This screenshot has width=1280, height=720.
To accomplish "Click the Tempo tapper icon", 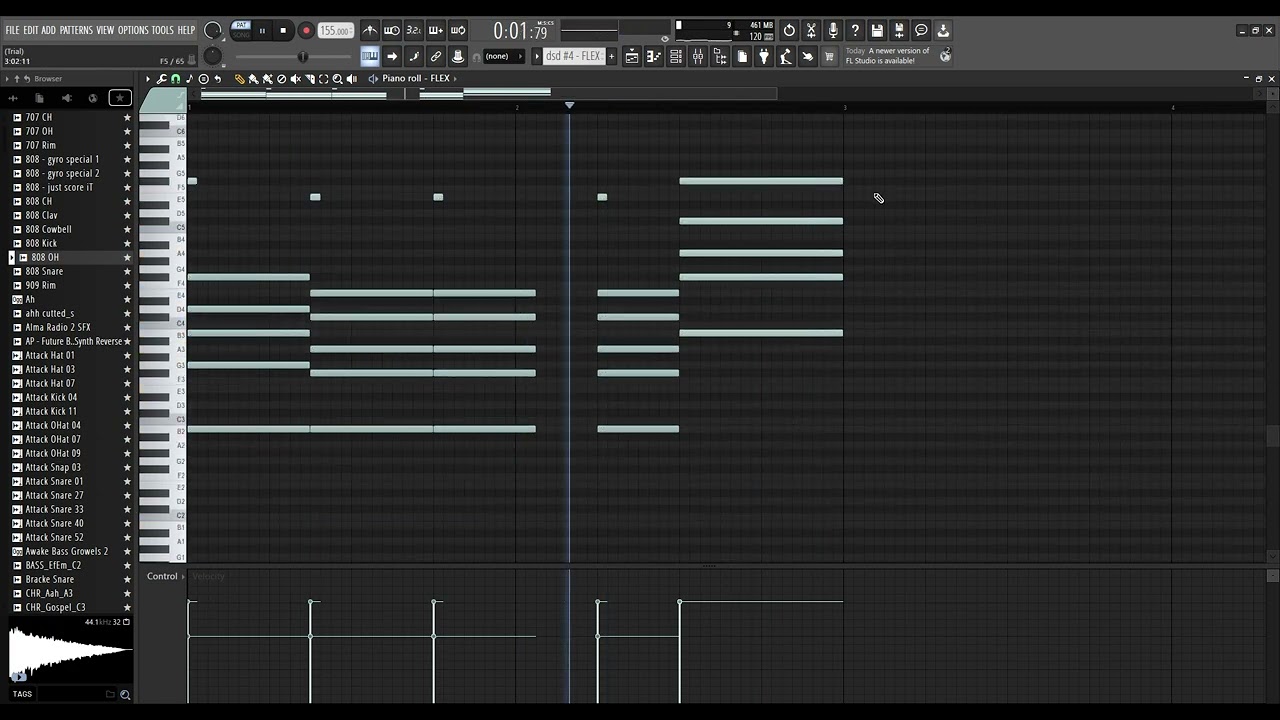I will 786,57.
